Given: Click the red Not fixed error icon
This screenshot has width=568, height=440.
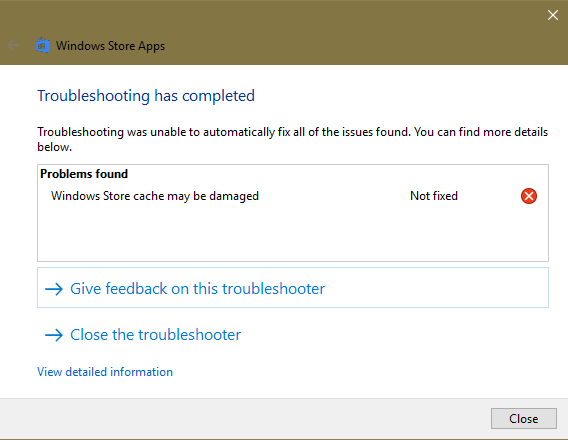Looking at the screenshot, I should pyautogui.click(x=529, y=196).
